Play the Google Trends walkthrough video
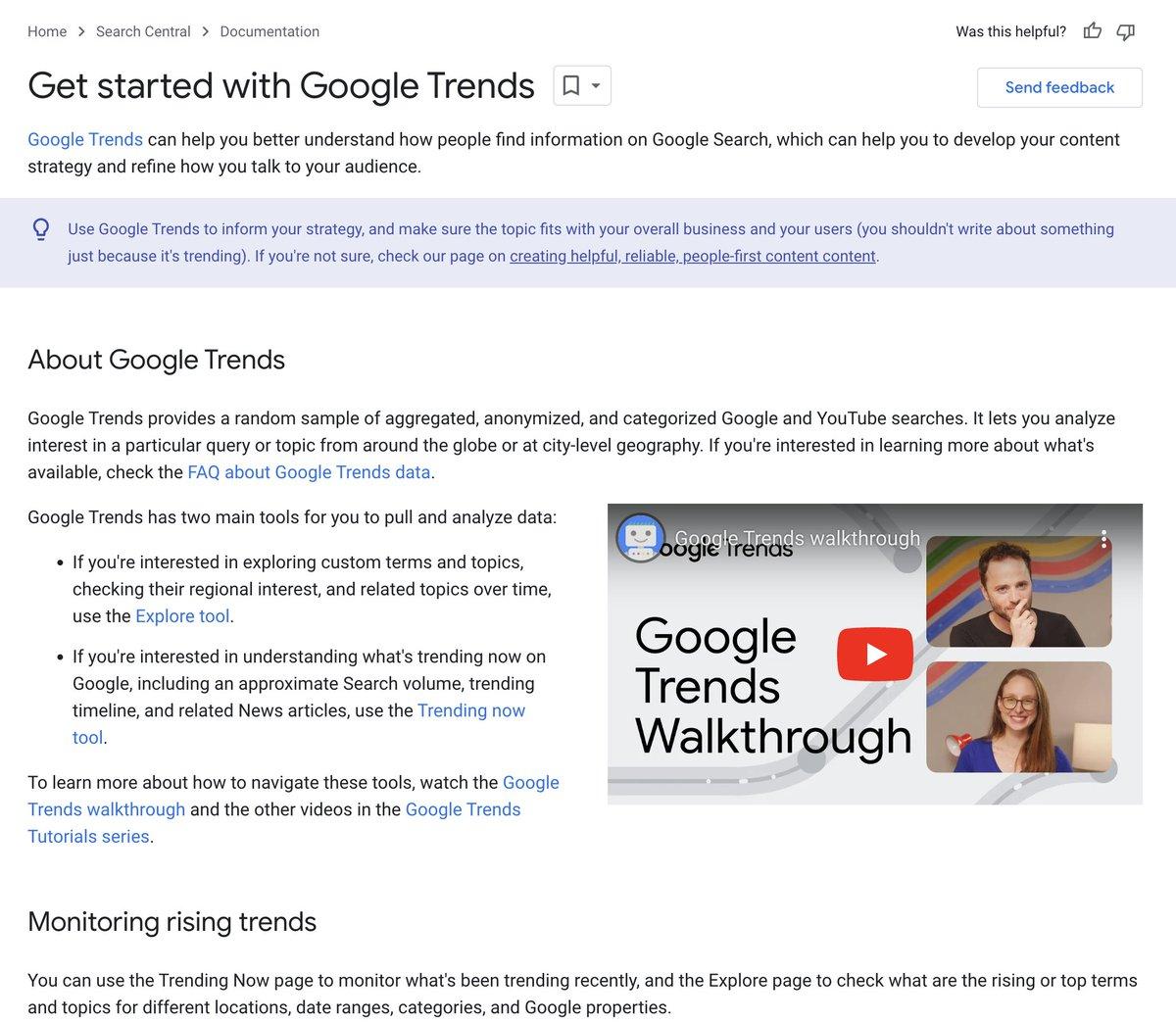1176x1023 pixels. 875,655
